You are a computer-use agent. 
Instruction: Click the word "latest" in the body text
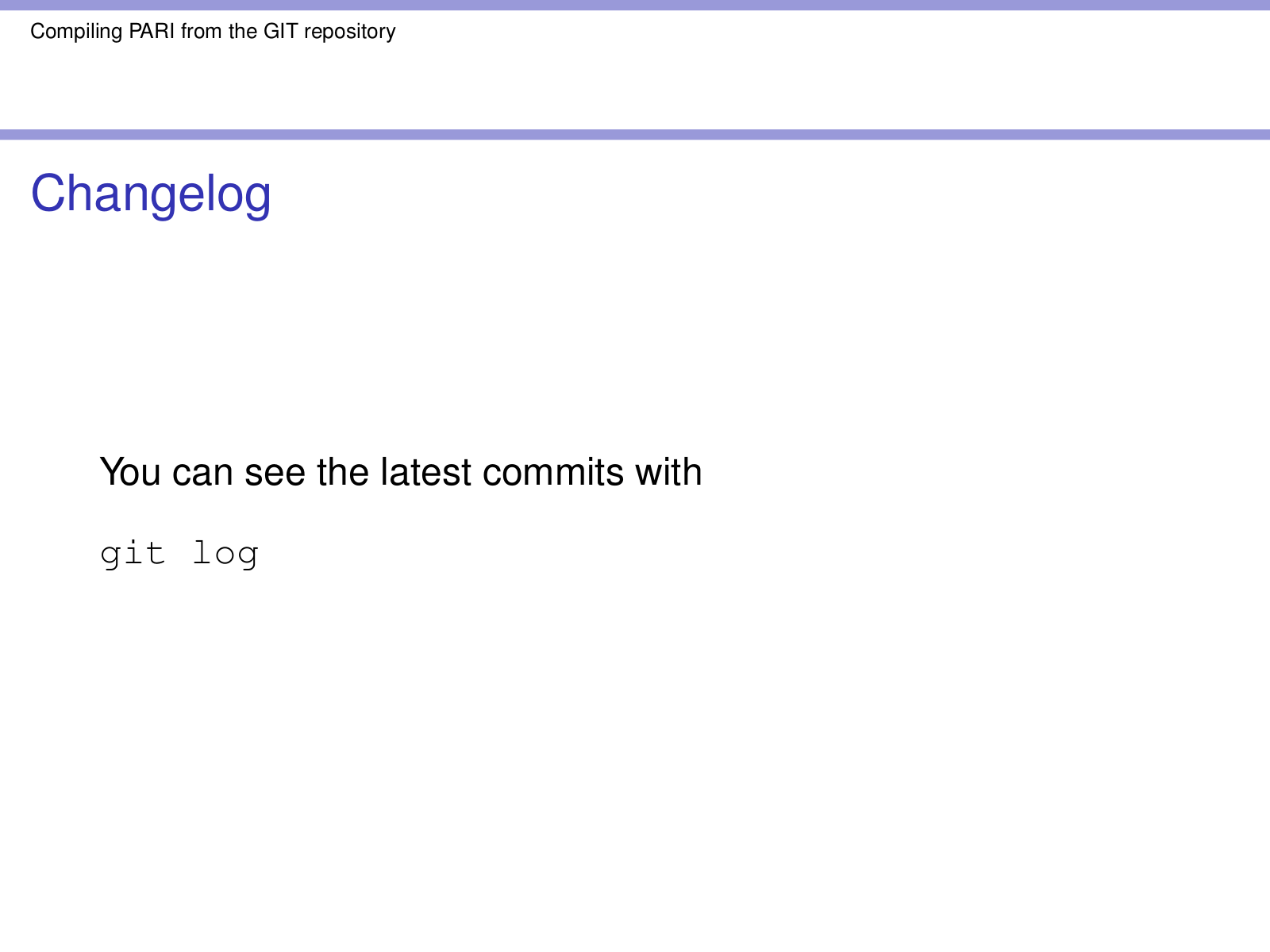point(425,472)
